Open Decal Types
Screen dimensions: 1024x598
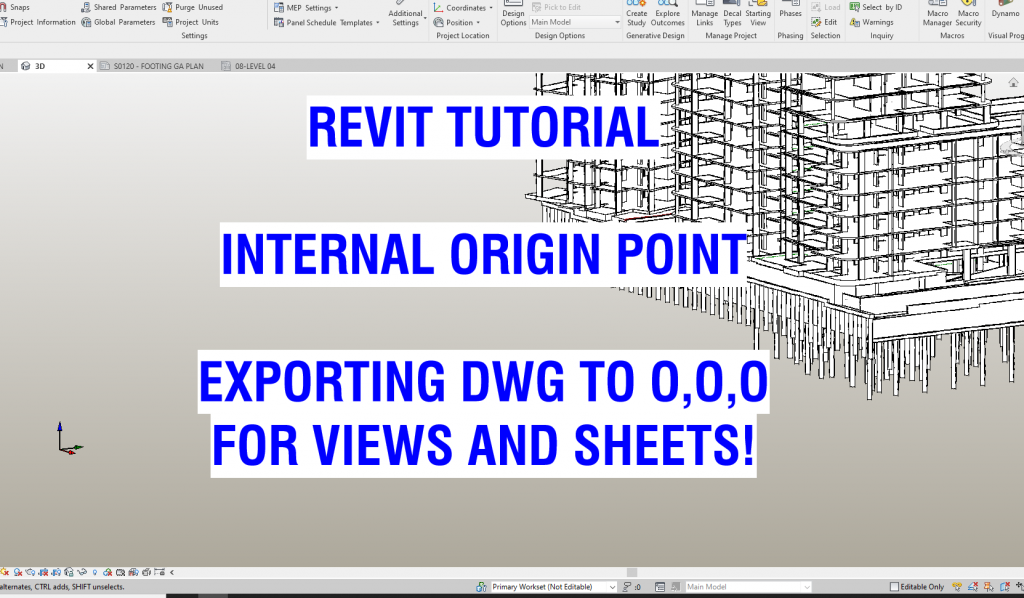(733, 14)
